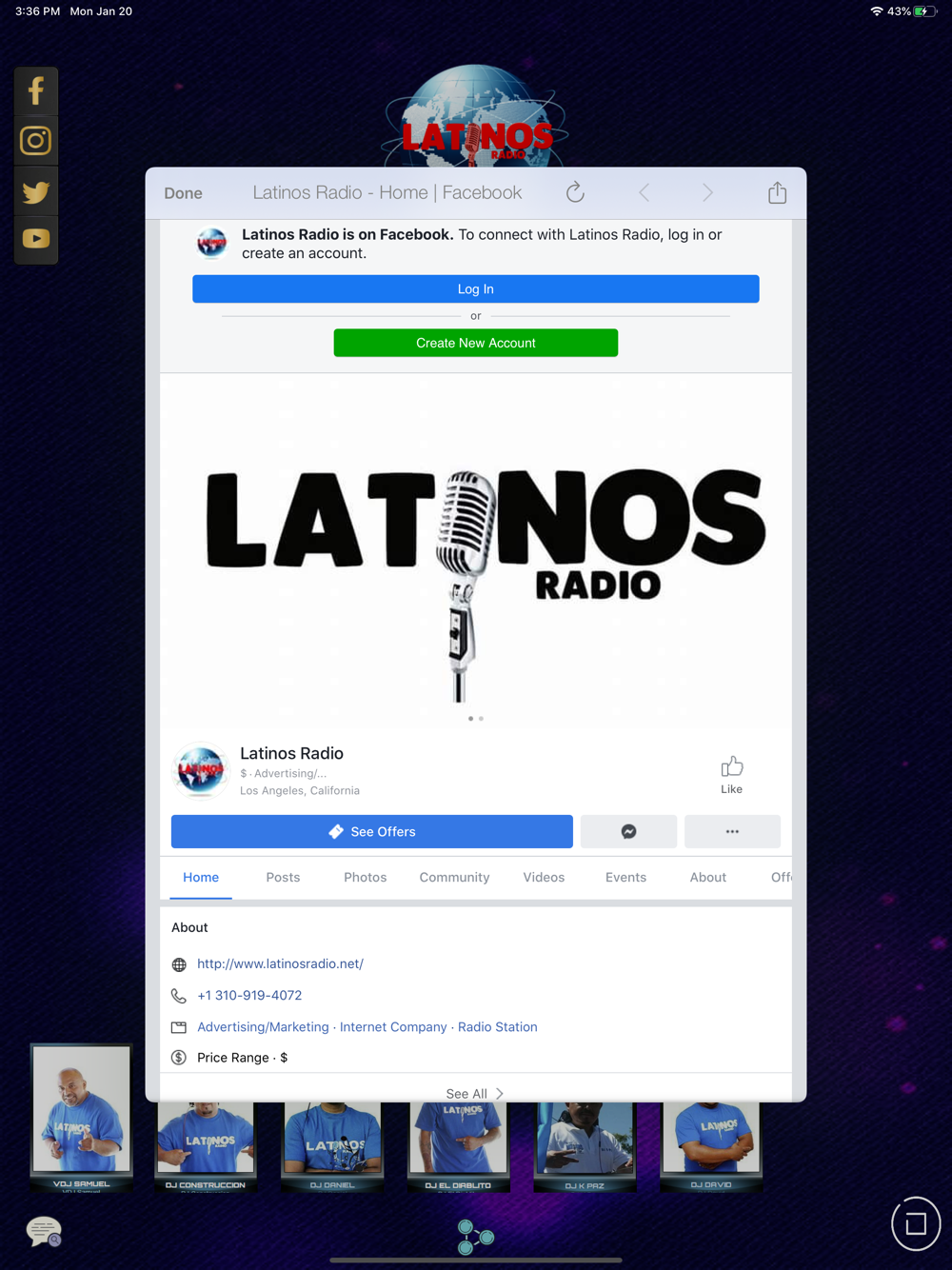Select the DJ Daniel photo card
This screenshot has width=952, height=1270.
click(332, 1147)
